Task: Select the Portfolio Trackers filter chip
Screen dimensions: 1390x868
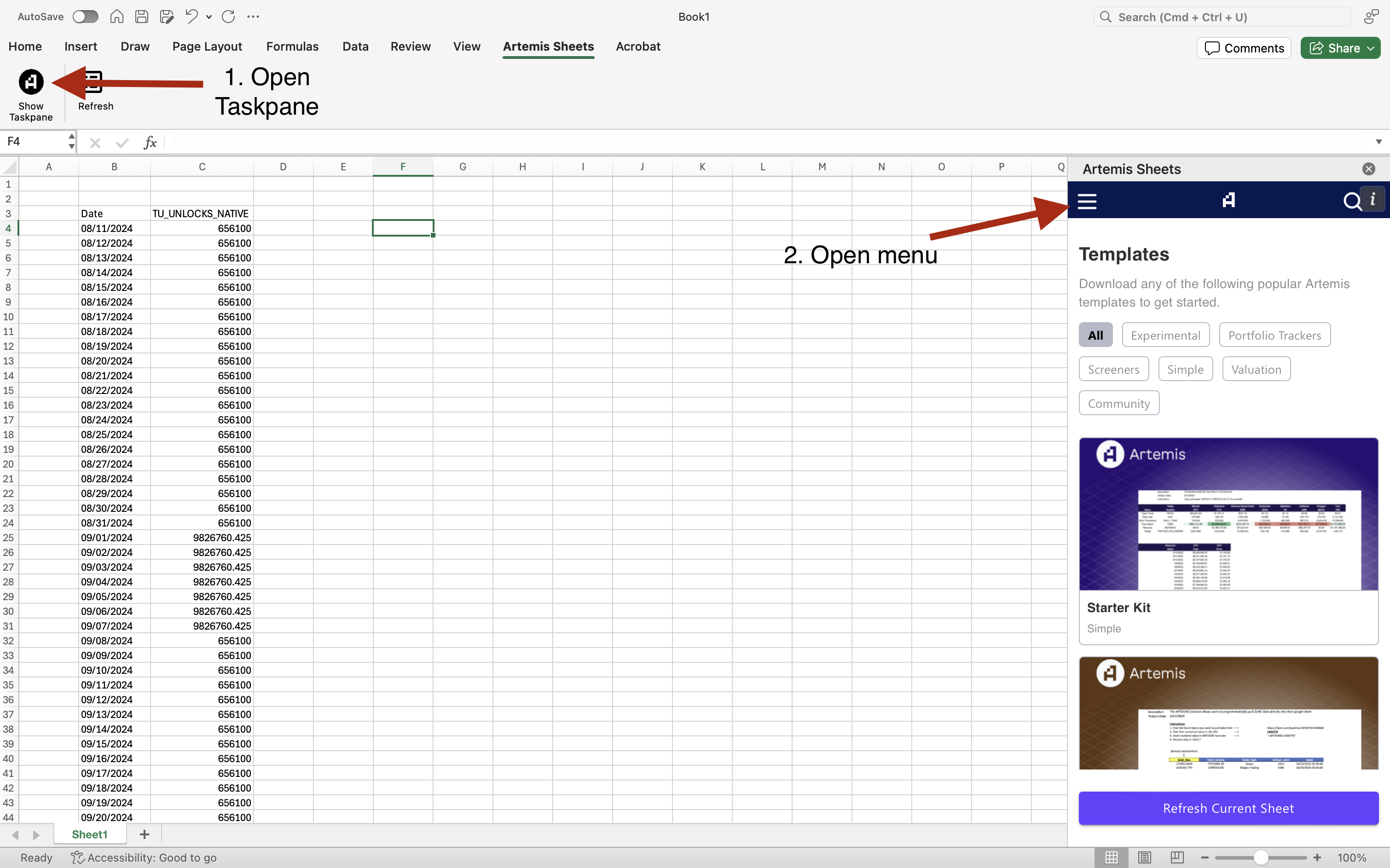Action: coord(1274,335)
